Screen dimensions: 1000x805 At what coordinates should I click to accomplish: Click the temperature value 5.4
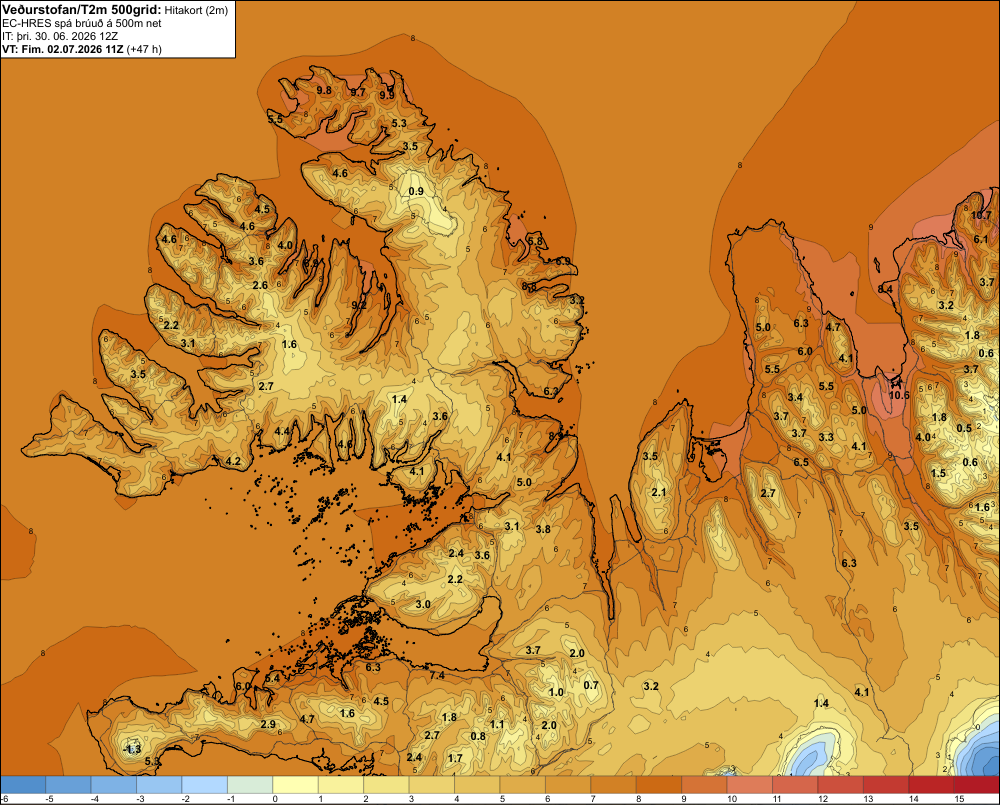point(272,678)
